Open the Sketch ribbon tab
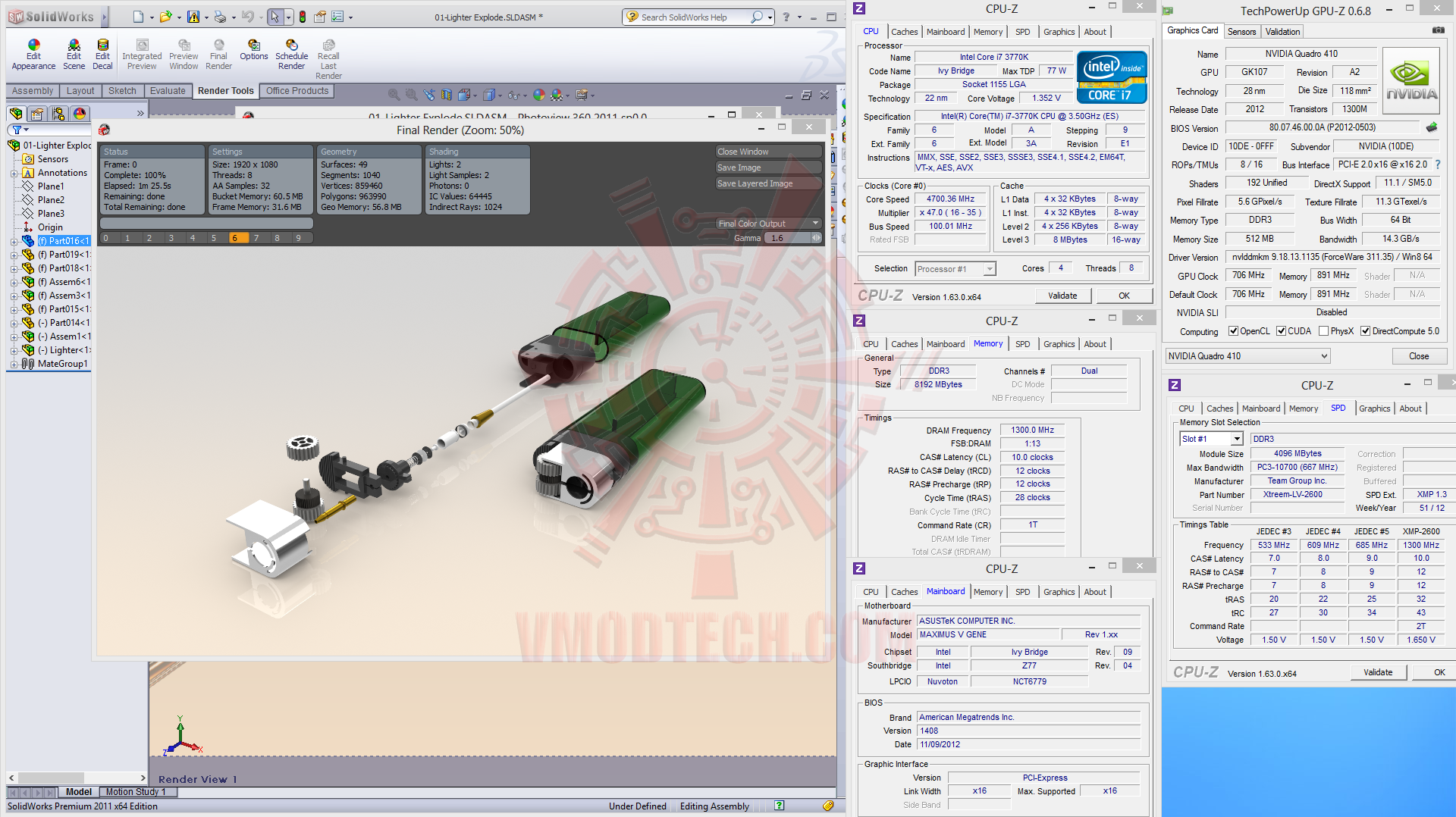The image size is (1456, 817). [122, 91]
